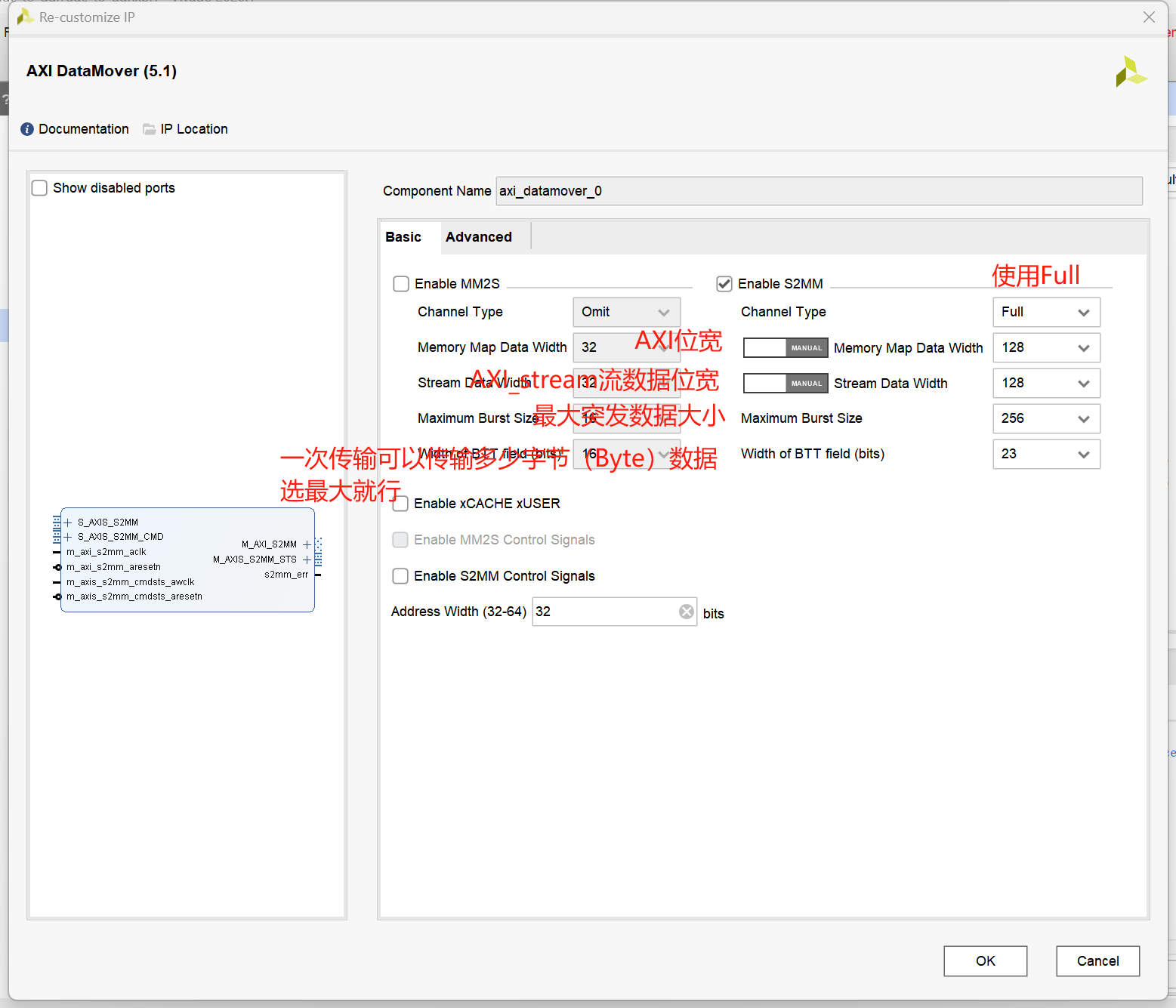Expand the S_AXIS_S2MM port in the diagram
This screenshot has width=1176, height=1008.
coord(67,522)
